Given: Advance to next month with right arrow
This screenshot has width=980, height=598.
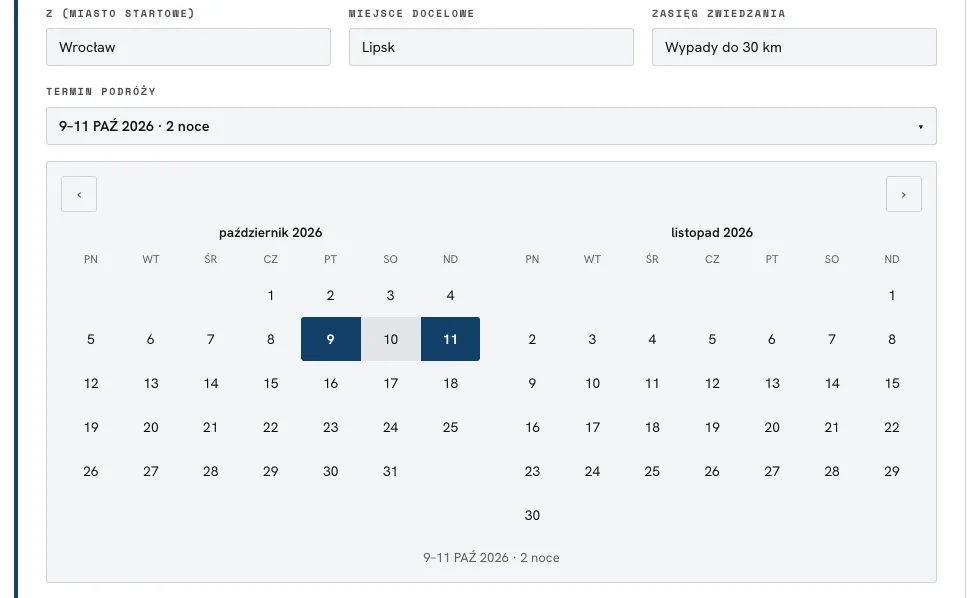Looking at the screenshot, I should pos(904,194).
